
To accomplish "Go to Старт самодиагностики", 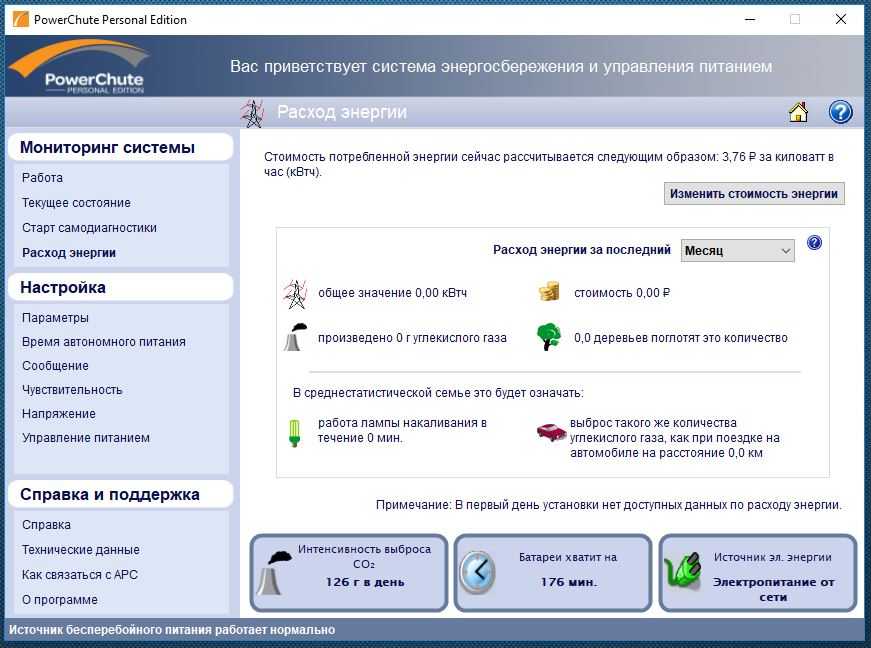I will pyautogui.click(x=89, y=228).
